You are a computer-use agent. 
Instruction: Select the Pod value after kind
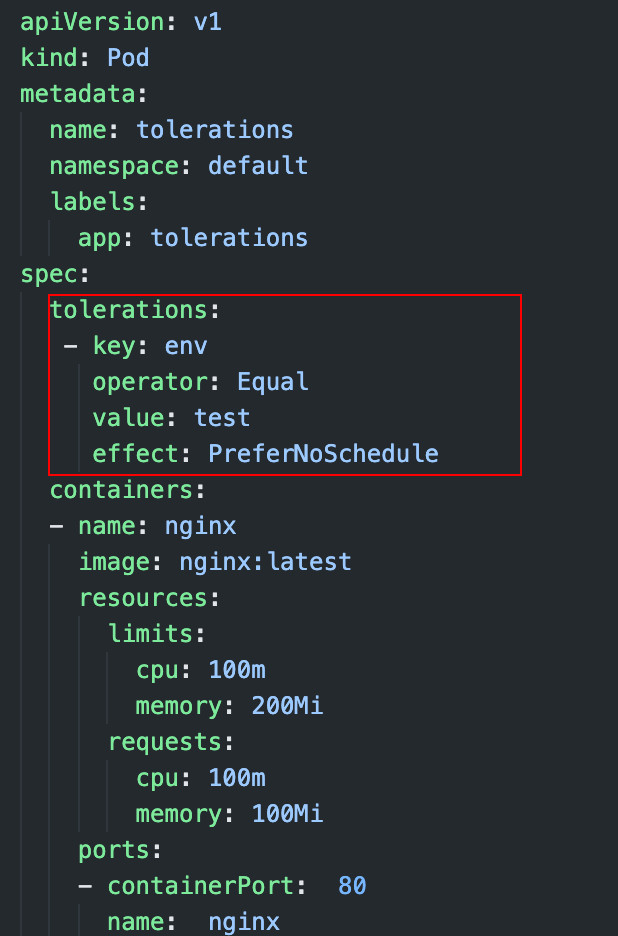[x=128, y=58]
